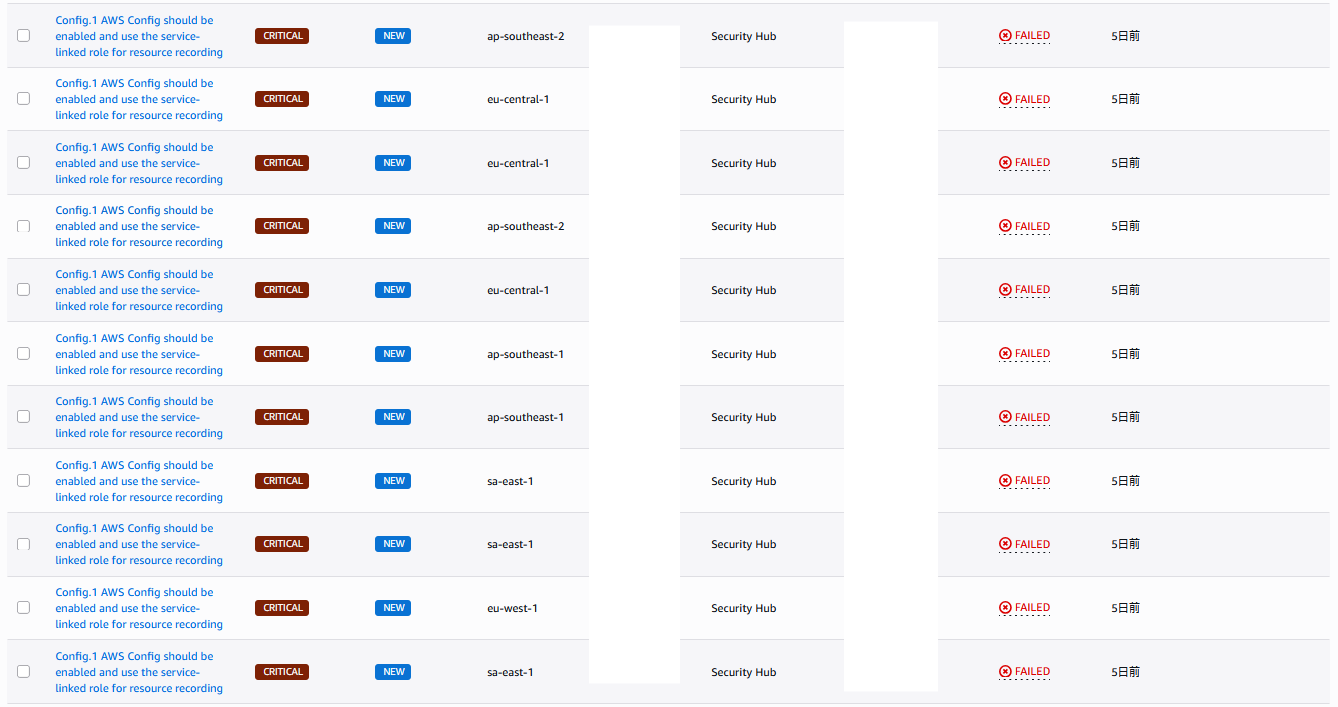Screen dimensions: 1338x707
Task: Click 'Security Hub' in the topmost ap-southeast-2 row
Action: pos(743,36)
